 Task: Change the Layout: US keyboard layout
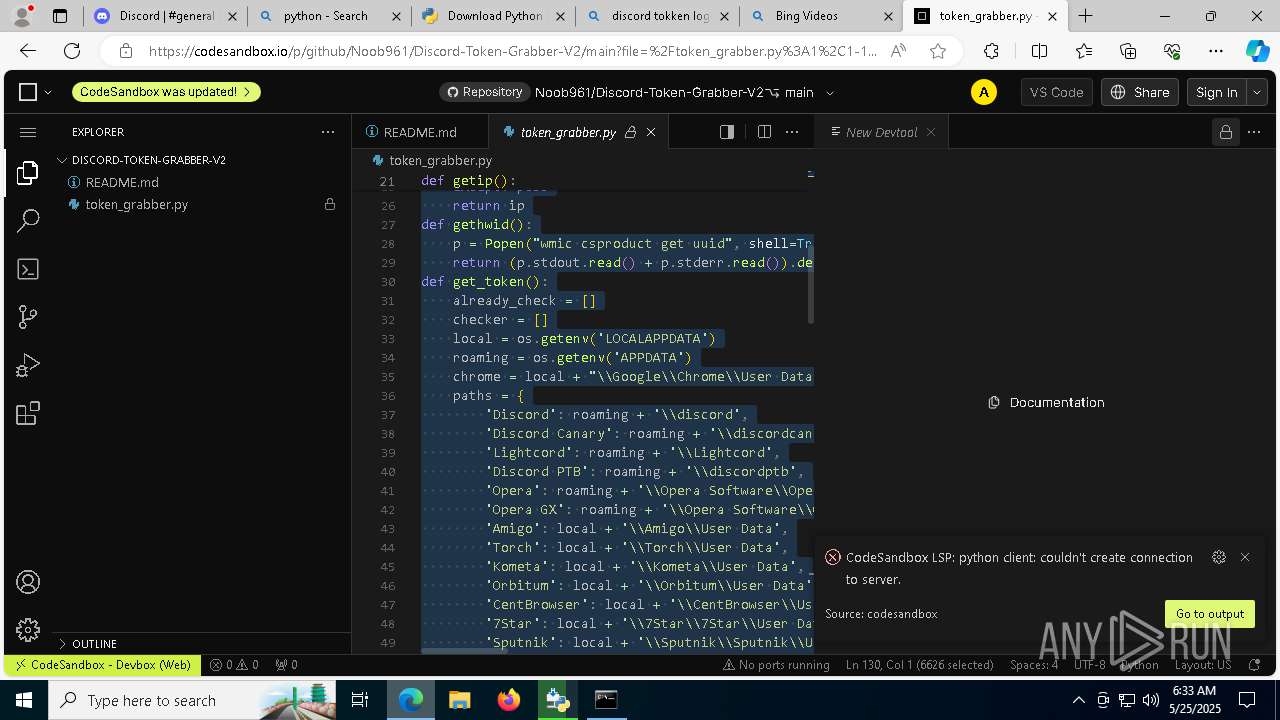coord(1203,665)
